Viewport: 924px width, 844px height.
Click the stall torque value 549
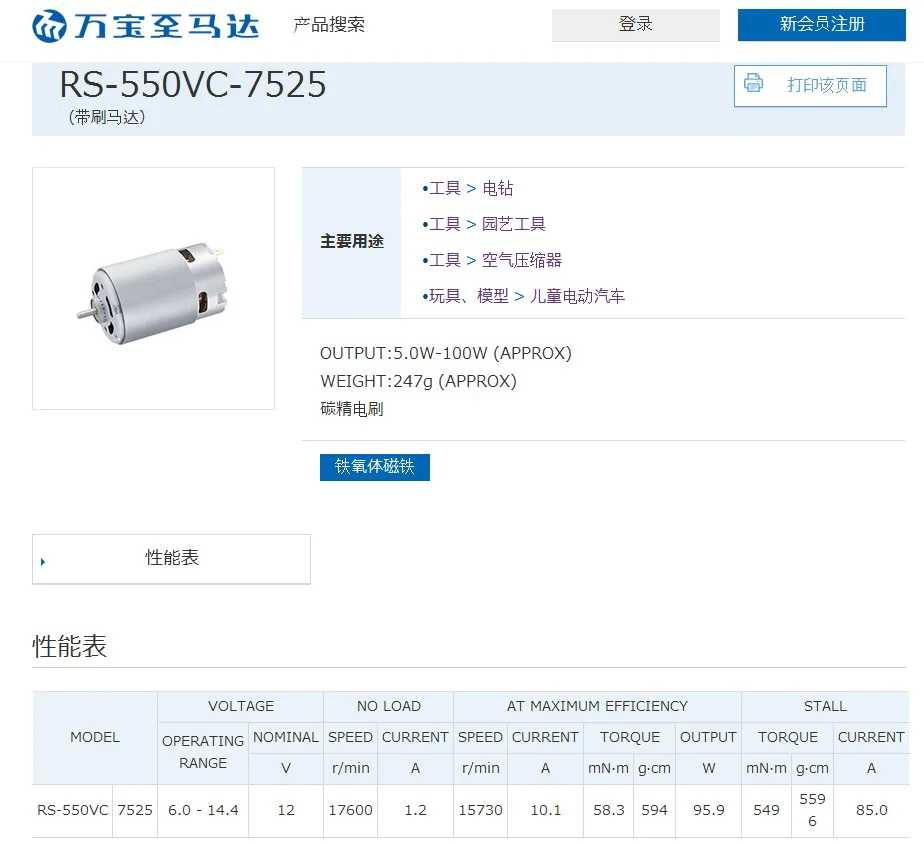[x=766, y=810]
